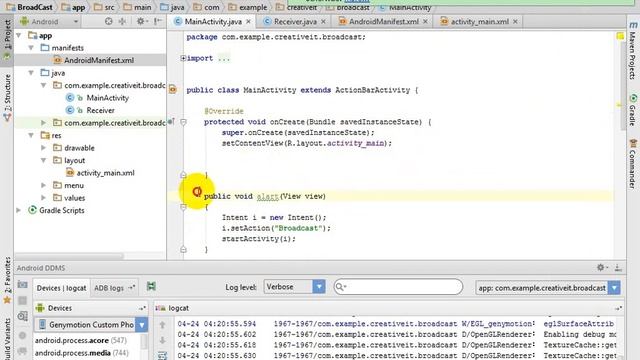
Task: Click the related XML file gutter icon
Action: [x=173, y=89]
